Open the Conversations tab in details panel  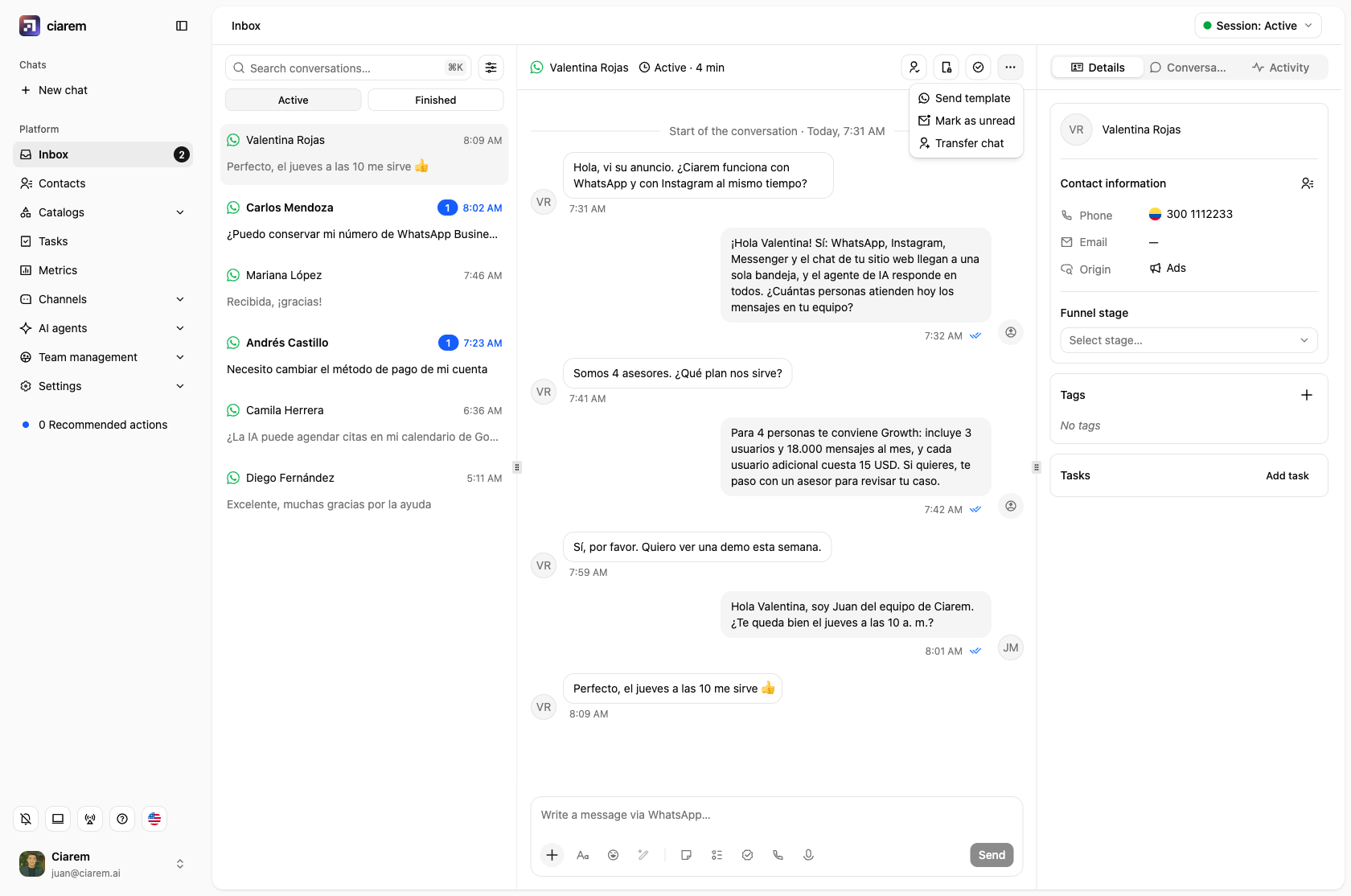(1188, 68)
